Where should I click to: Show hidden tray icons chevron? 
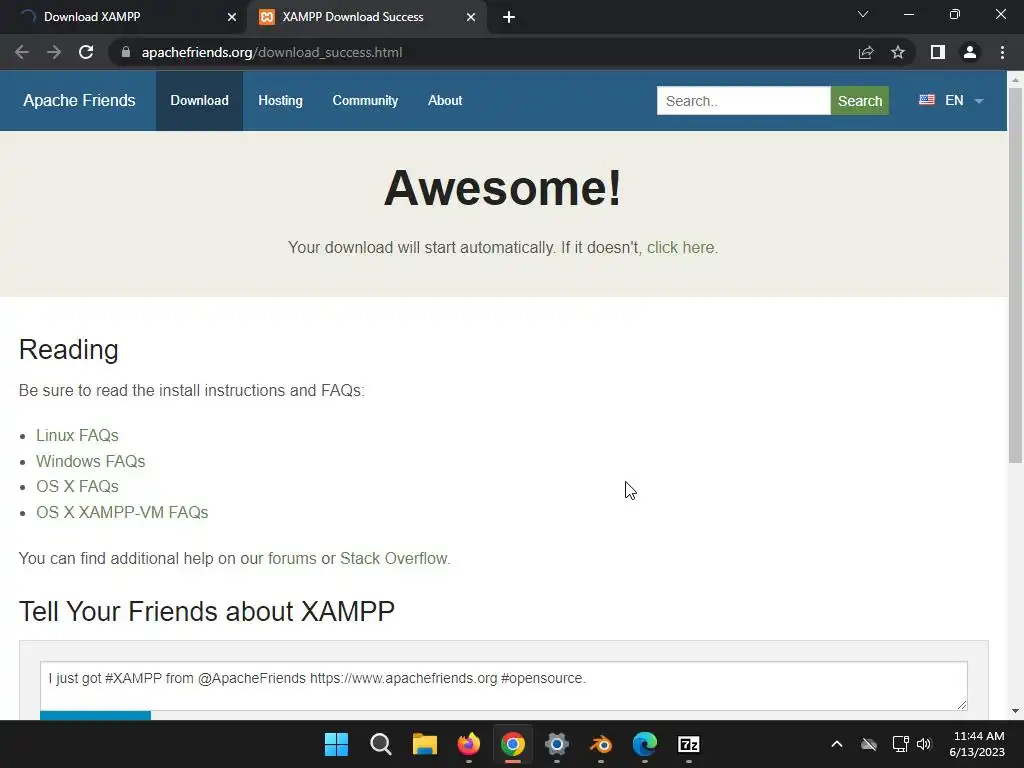point(837,744)
